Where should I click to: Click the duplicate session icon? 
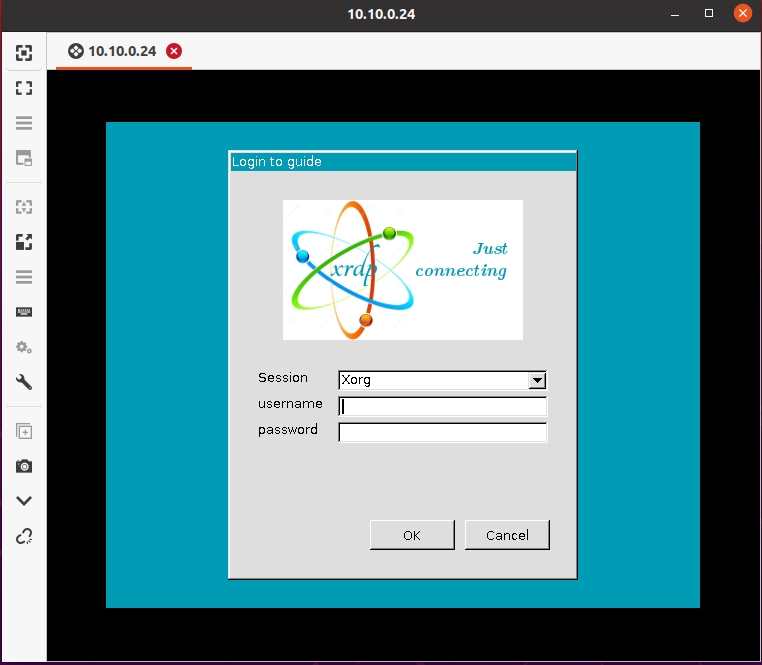[24, 432]
